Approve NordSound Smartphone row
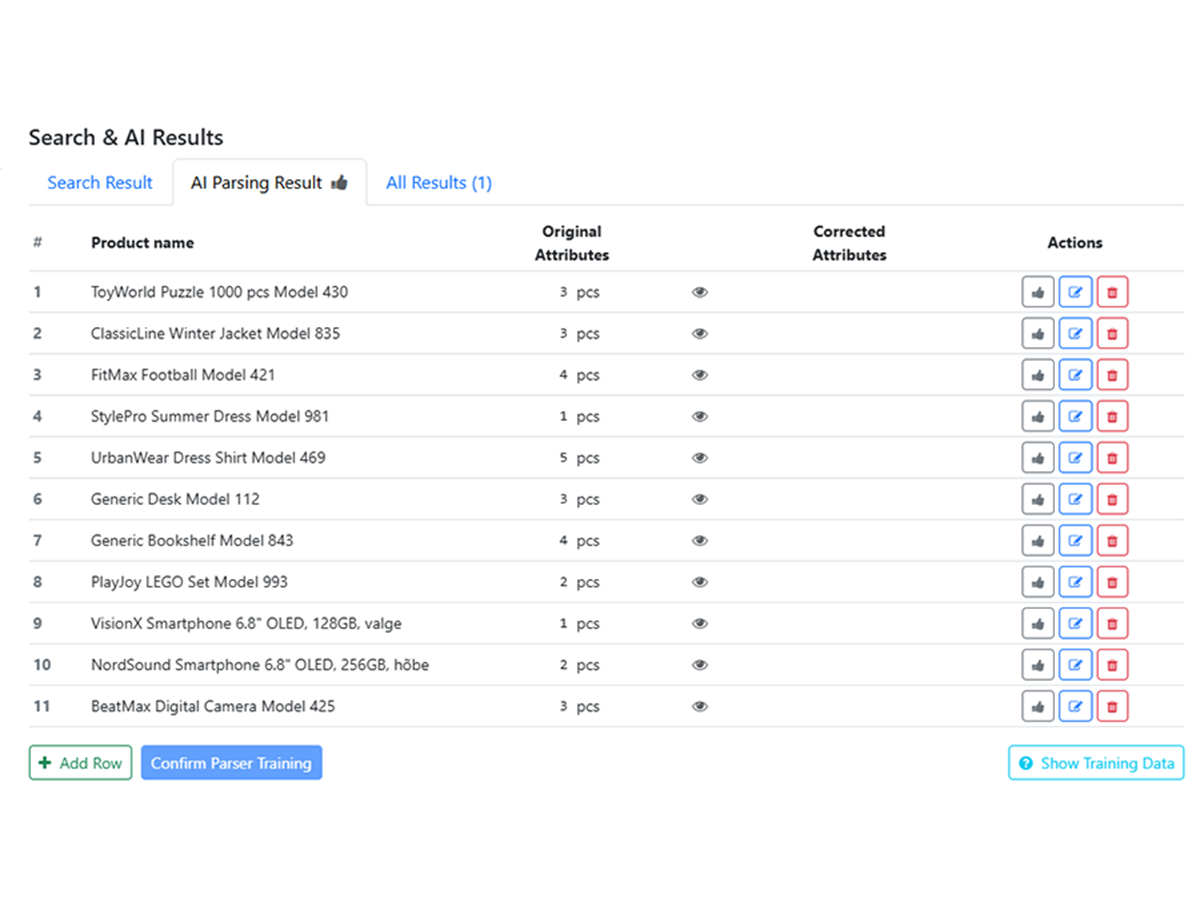The width and height of the screenshot is (1200, 900). coord(1038,665)
